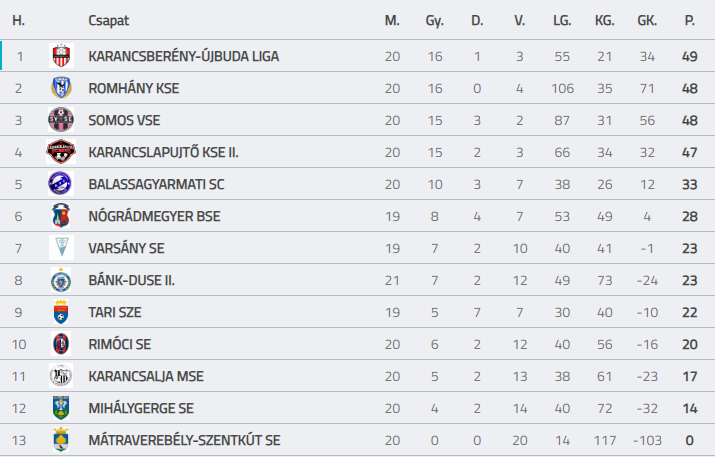Select the Mihálygerge SE shield crest
The width and height of the screenshot is (715, 457).
[61, 408]
